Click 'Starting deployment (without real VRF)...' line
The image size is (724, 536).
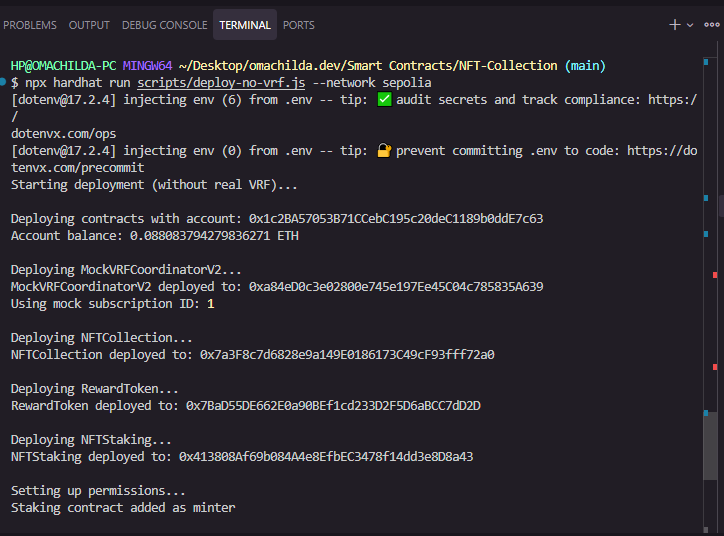154,185
